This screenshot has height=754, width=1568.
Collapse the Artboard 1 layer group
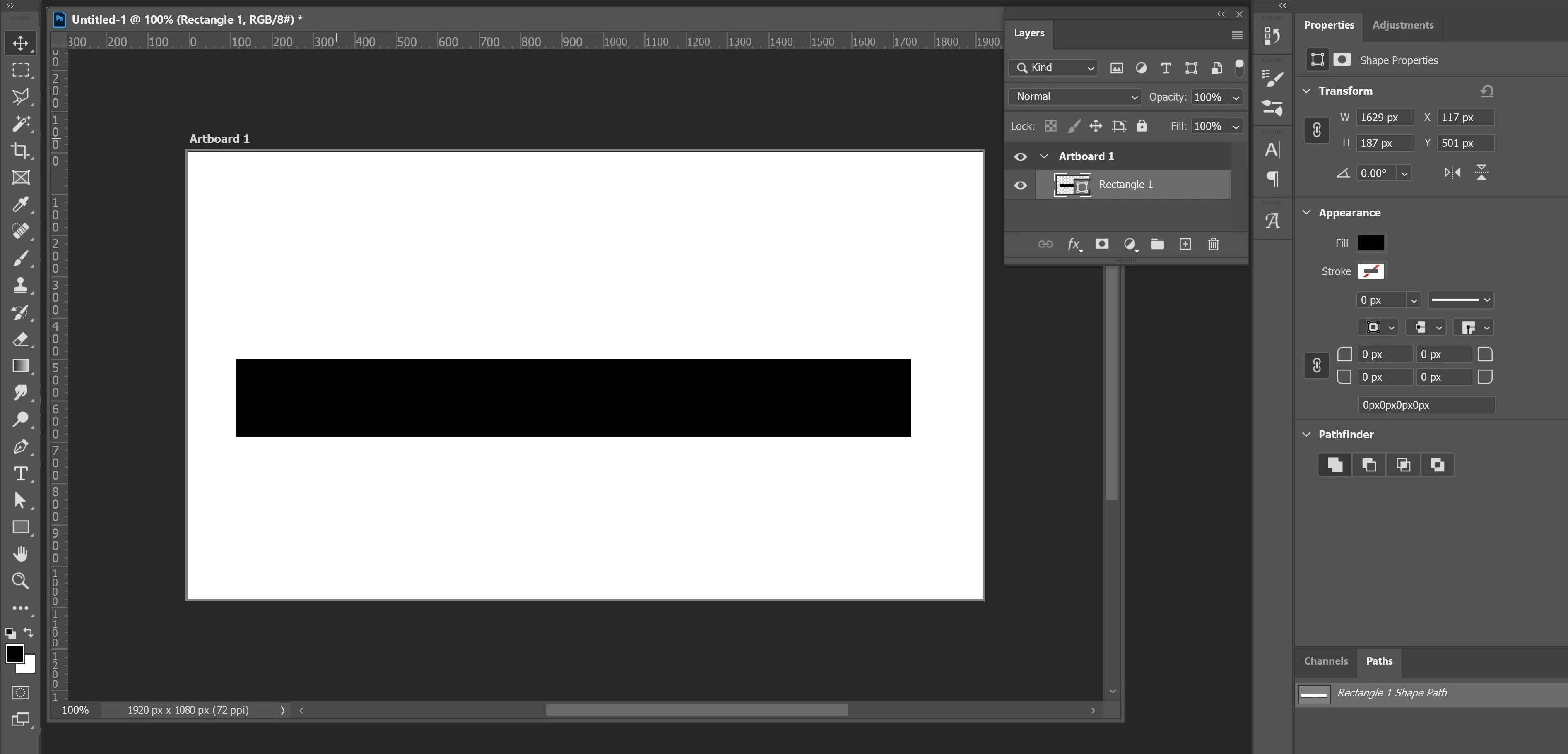tap(1044, 156)
